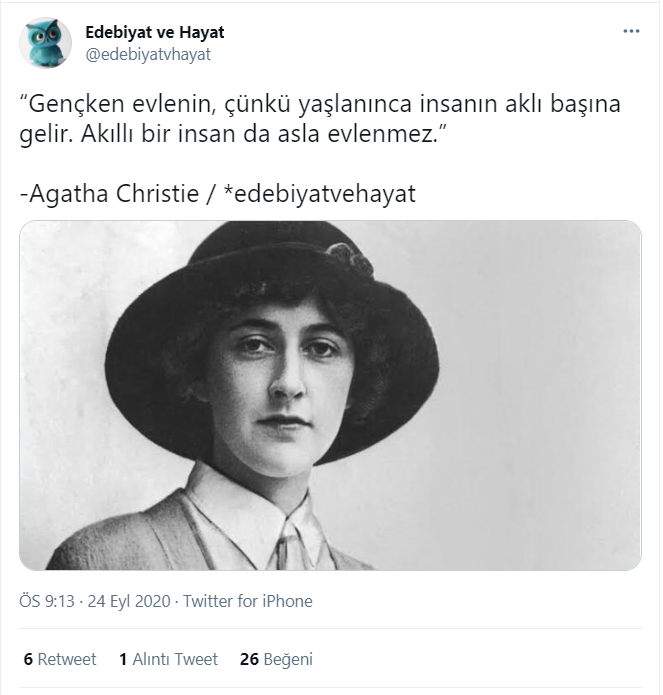Click the 24 Eyl 2020 date
This screenshot has height=695, width=663.
129,601
